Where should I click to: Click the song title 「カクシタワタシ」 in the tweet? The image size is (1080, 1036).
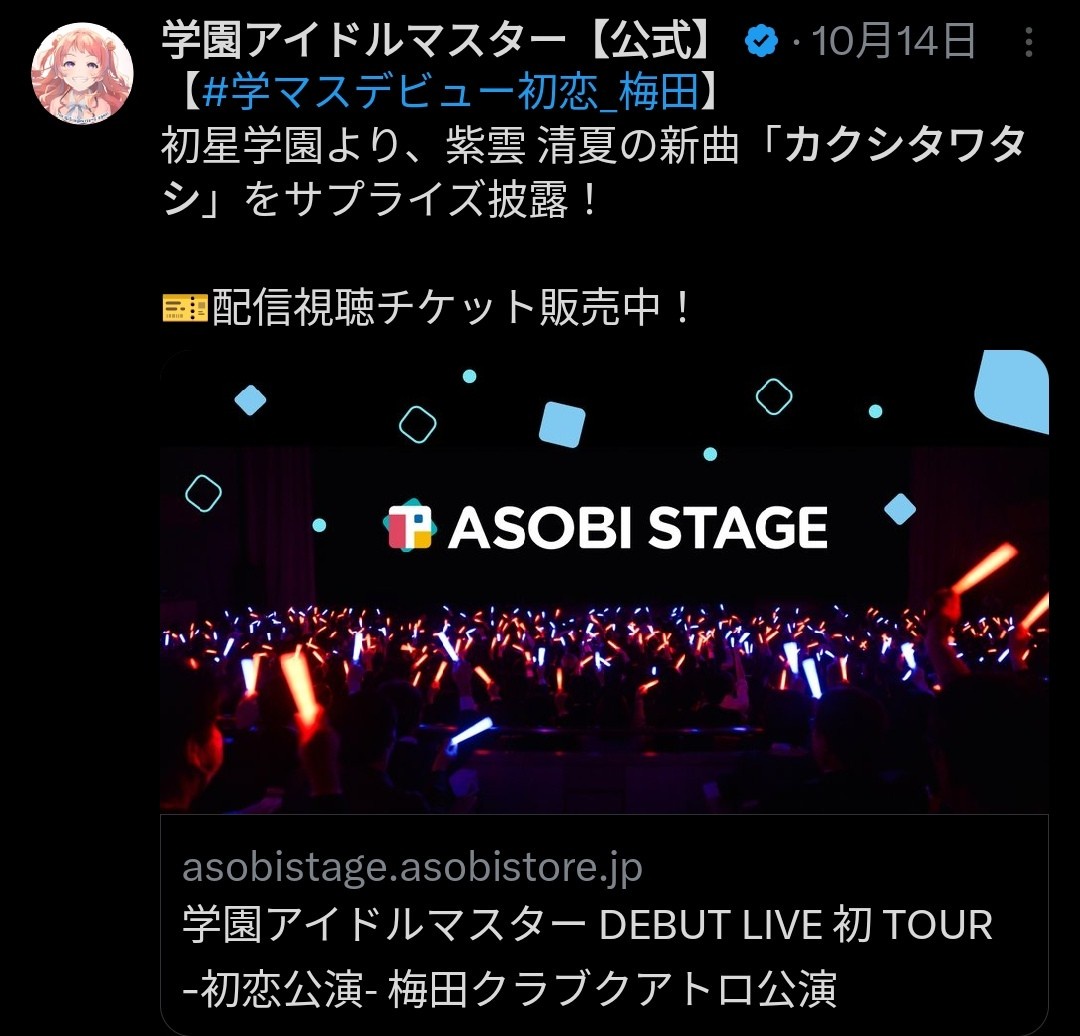594,172
